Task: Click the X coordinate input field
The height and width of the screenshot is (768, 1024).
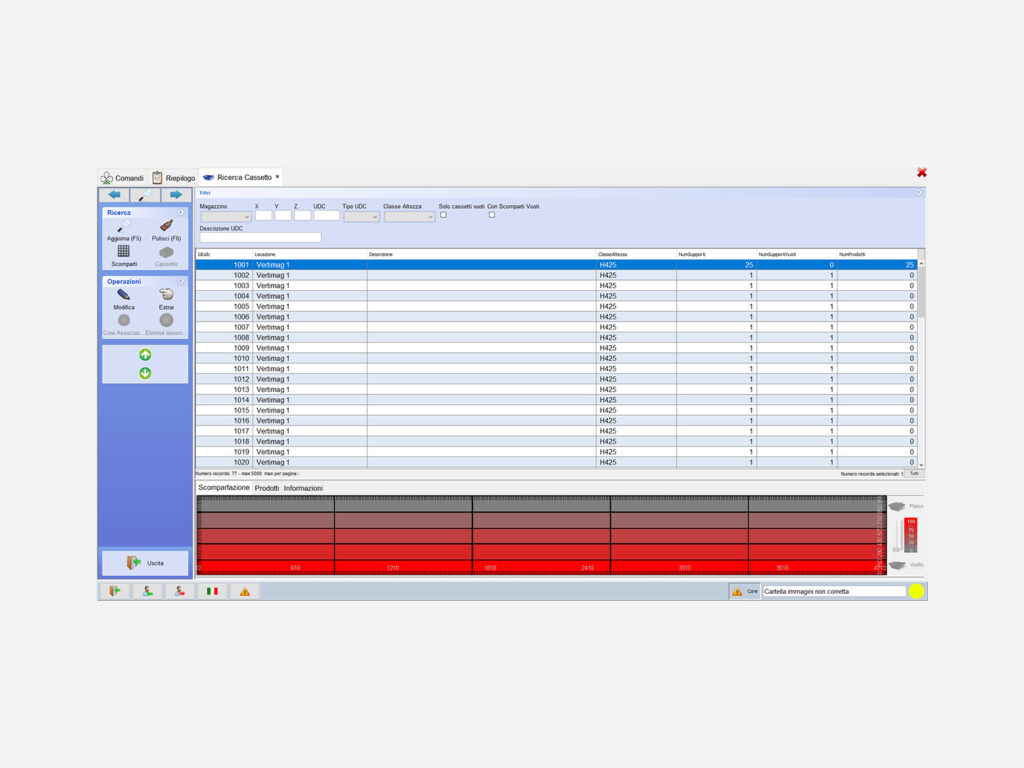Action: click(x=264, y=216)
